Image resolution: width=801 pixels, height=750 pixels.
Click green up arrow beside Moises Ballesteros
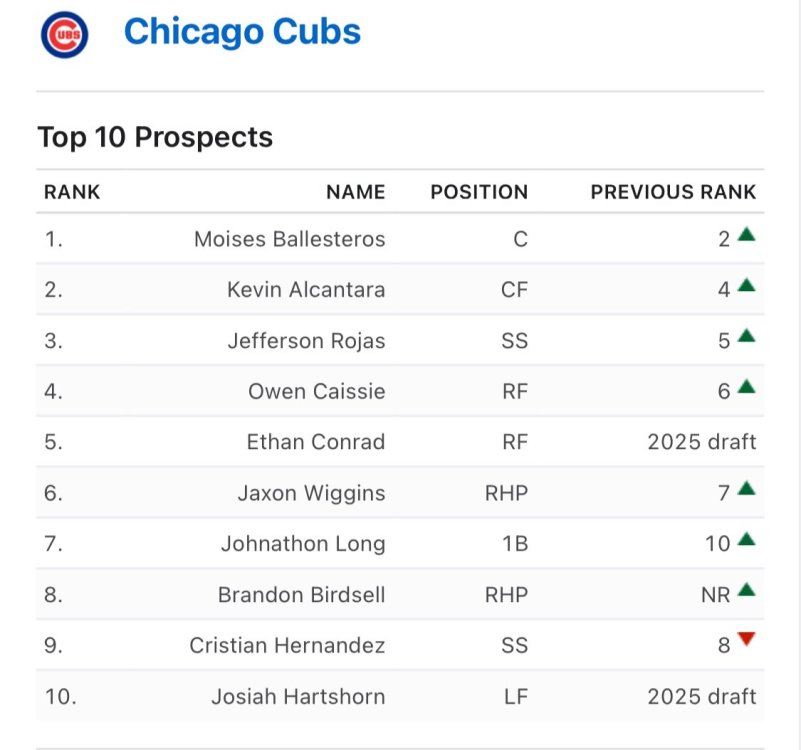[x=746, y=235]
